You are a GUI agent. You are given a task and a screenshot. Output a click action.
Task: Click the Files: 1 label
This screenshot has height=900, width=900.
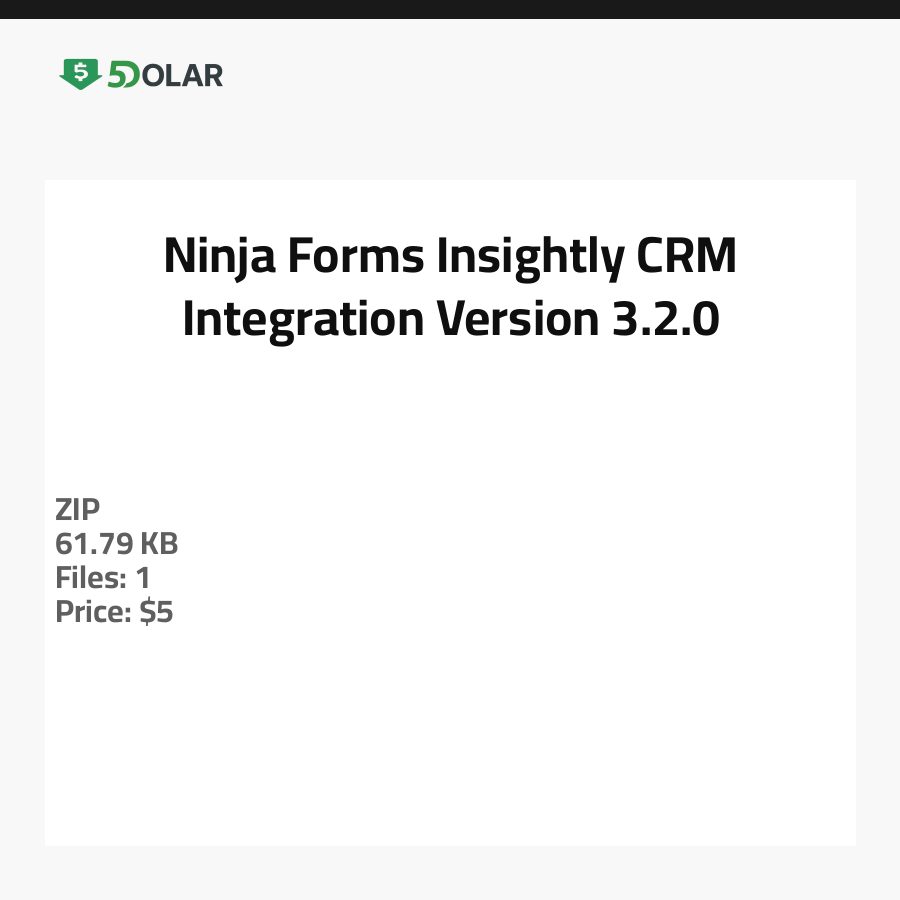[x=103, y=578]
